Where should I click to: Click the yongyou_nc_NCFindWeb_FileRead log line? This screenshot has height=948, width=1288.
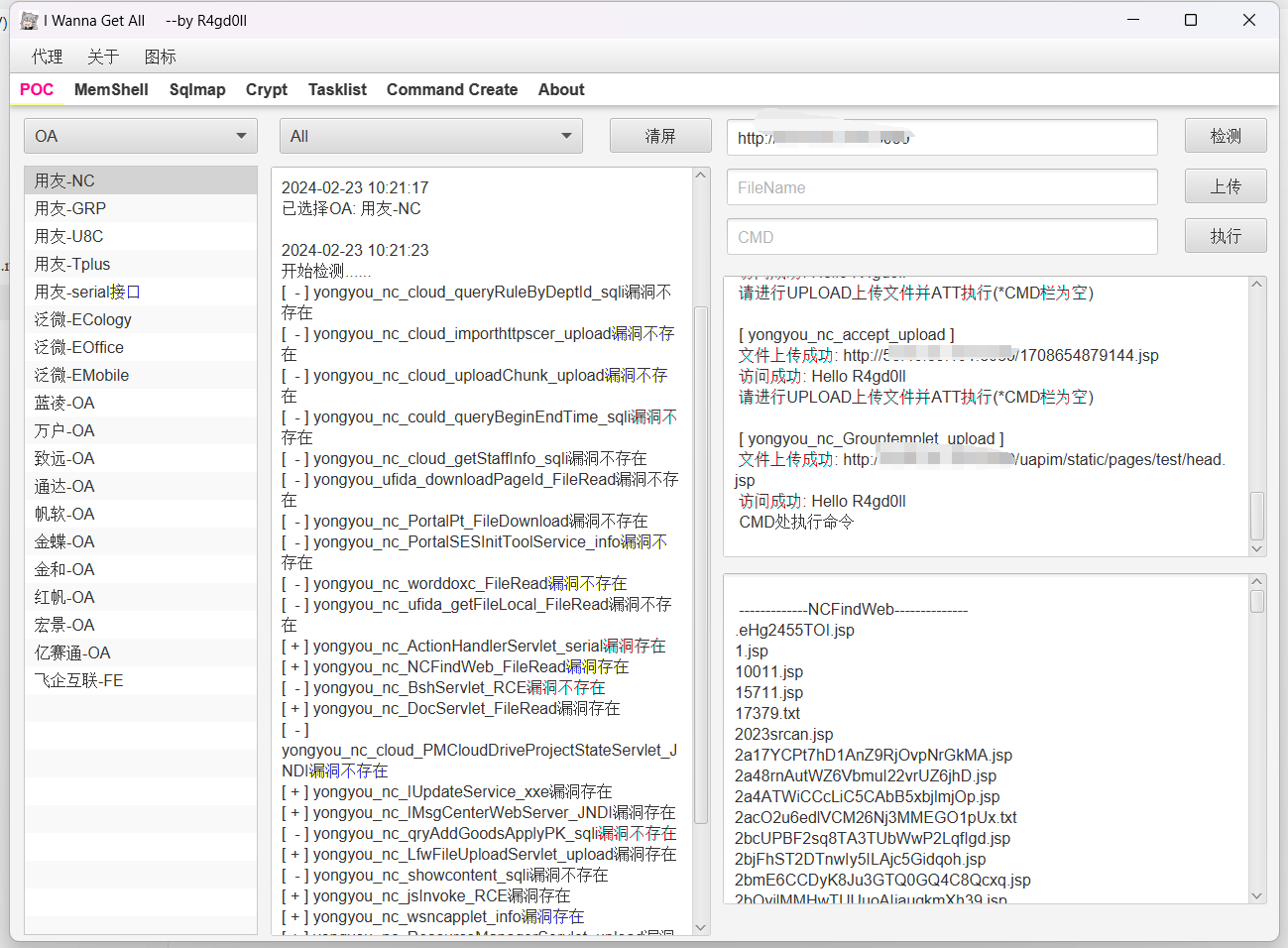click(455, 666)
